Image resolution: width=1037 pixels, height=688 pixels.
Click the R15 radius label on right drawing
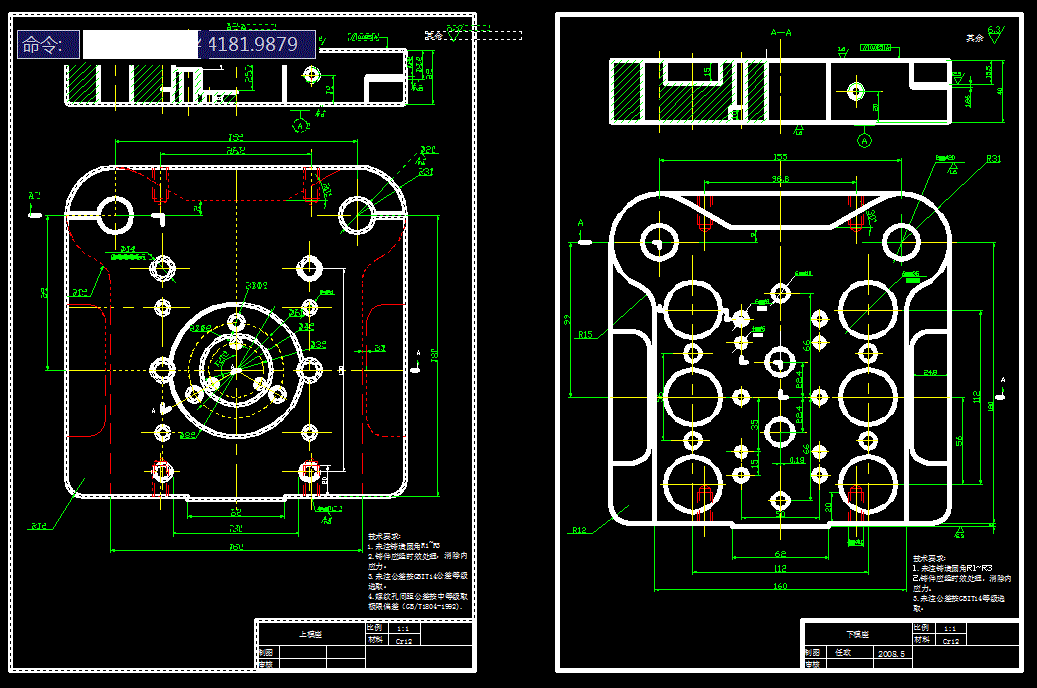pyautogui.click(x=585, y=335)
